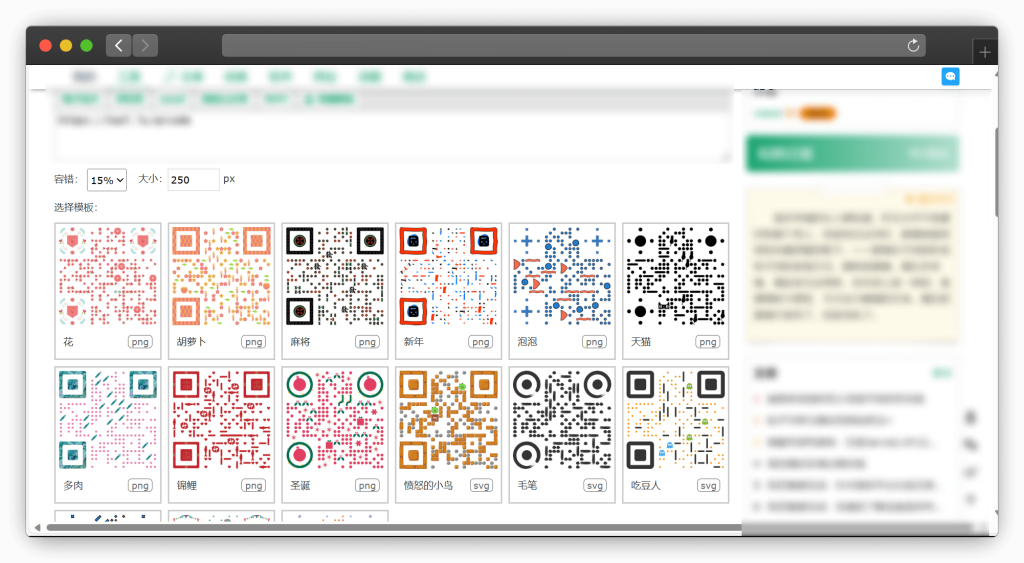1024x563 pixels.
Task: Choose the 愤怒的小鸟 QR template
Action: pyautogui.click(x=449, y=421)
